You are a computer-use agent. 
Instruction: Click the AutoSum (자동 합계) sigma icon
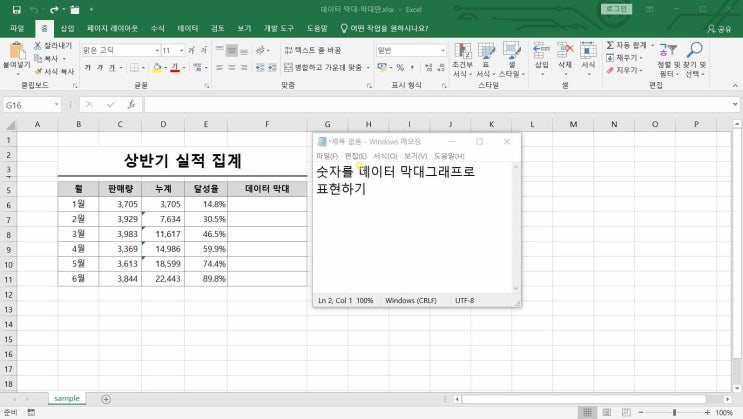609,46
